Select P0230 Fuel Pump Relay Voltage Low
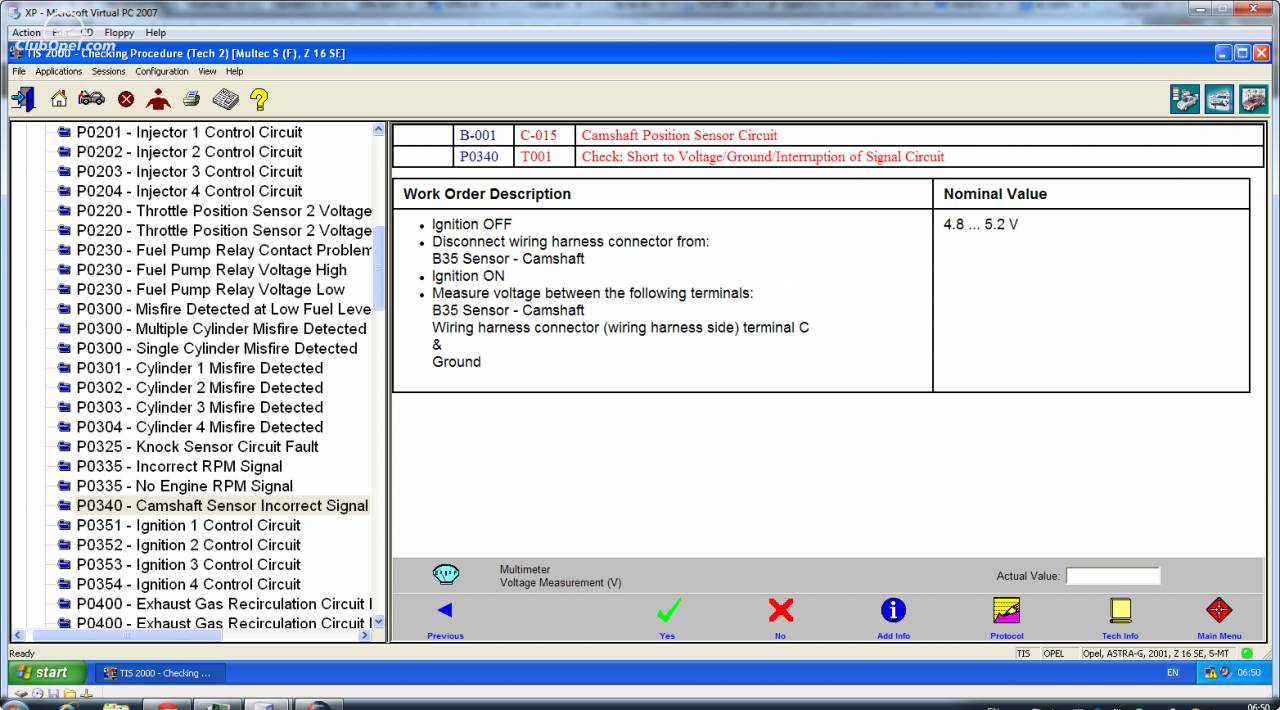The height and width of the screenshot is (710, 1280). [210, 290]
